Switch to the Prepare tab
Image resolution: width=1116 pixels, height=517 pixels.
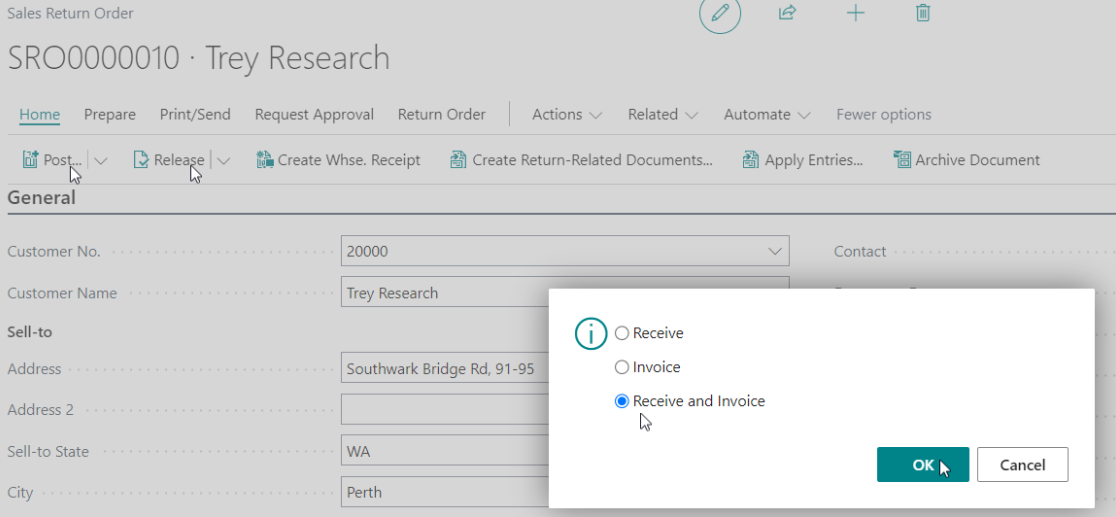(110, 115)
